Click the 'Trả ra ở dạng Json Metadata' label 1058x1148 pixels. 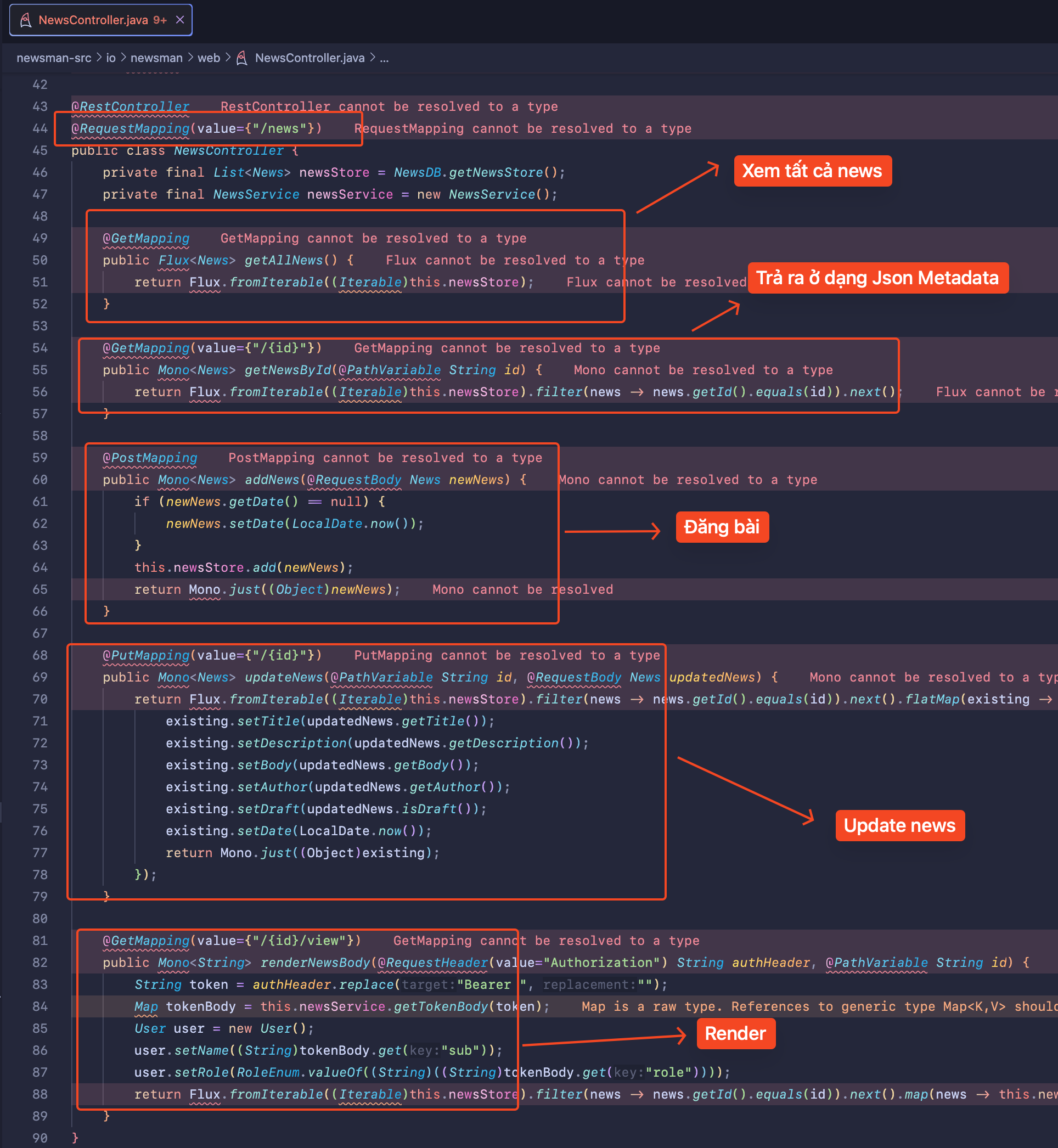[x=877, y=278]
